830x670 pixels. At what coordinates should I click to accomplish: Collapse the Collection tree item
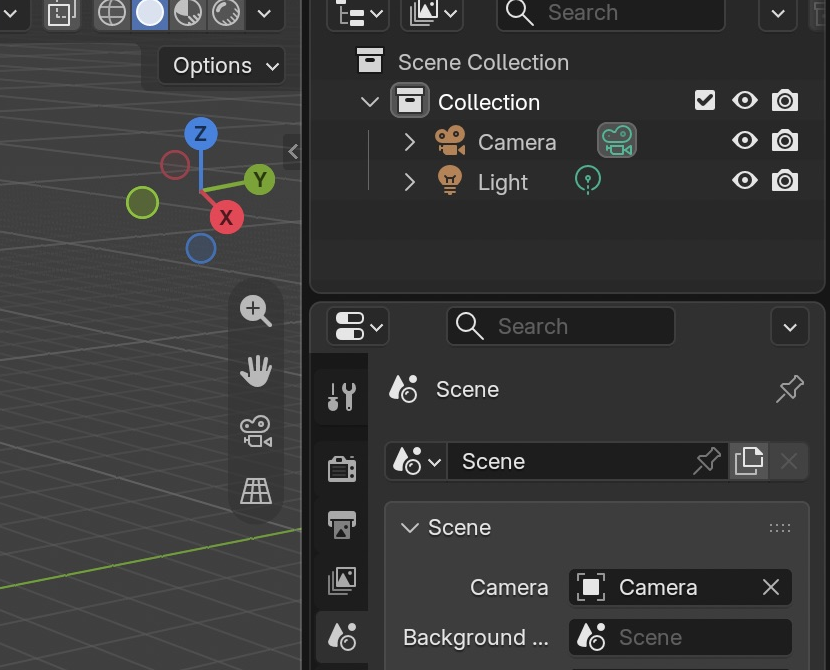pyautogui.click(x=369, y=102)
